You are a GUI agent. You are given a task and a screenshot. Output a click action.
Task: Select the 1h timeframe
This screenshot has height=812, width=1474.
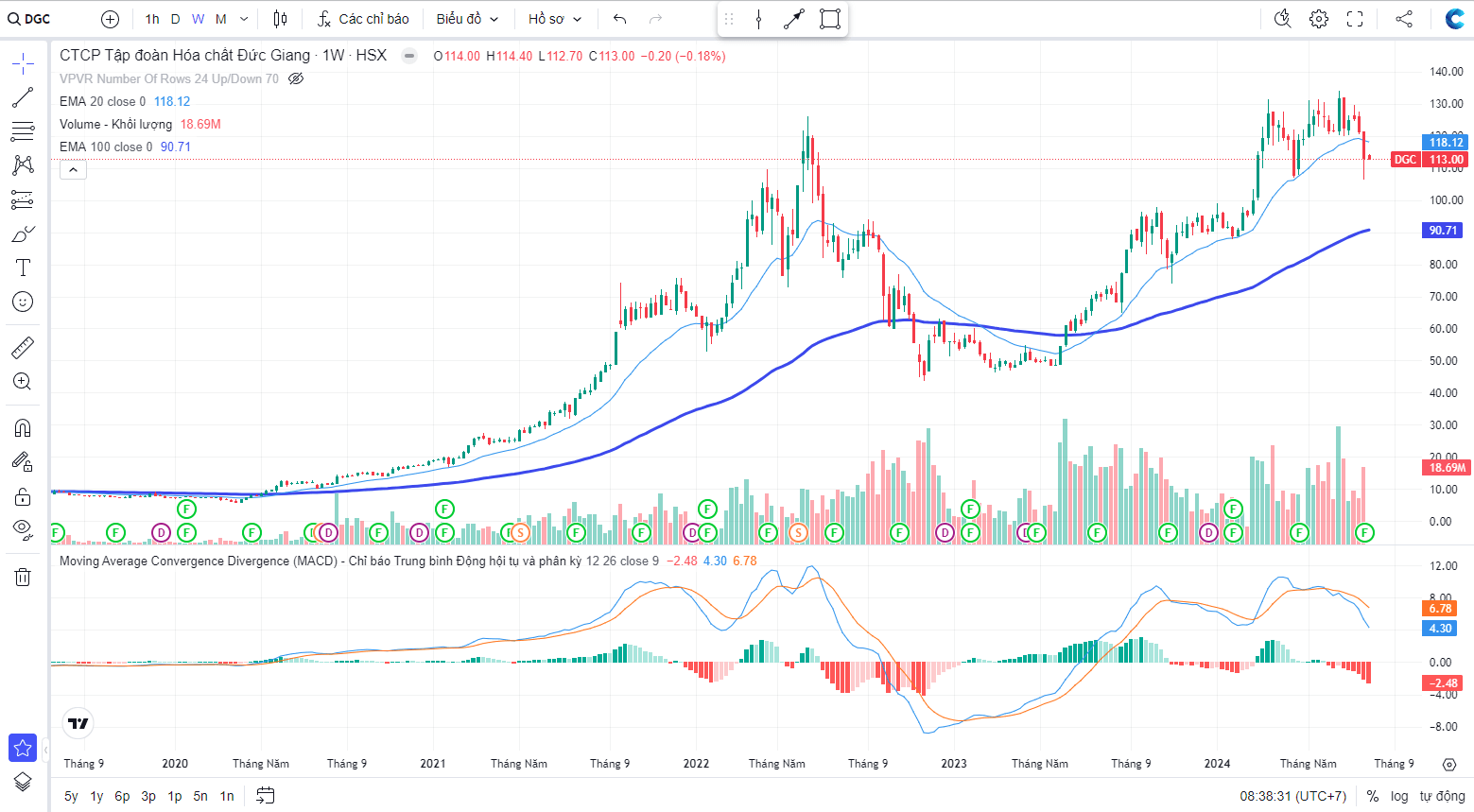(152, 19)
